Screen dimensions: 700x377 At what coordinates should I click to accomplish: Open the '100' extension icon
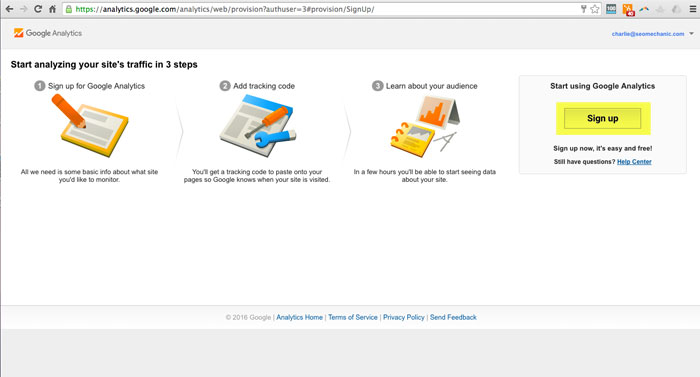click(x=611, y=9)
